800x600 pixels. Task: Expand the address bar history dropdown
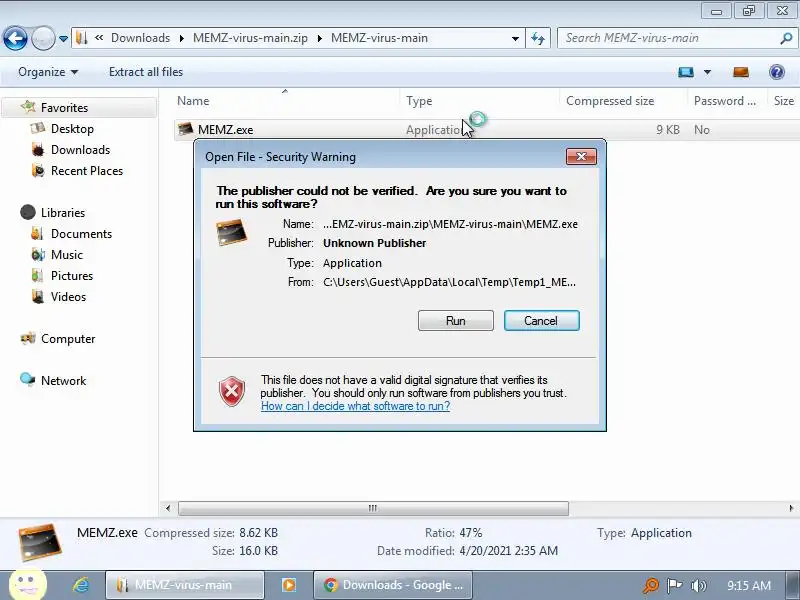pyautogui.click(x=515, y=38)
